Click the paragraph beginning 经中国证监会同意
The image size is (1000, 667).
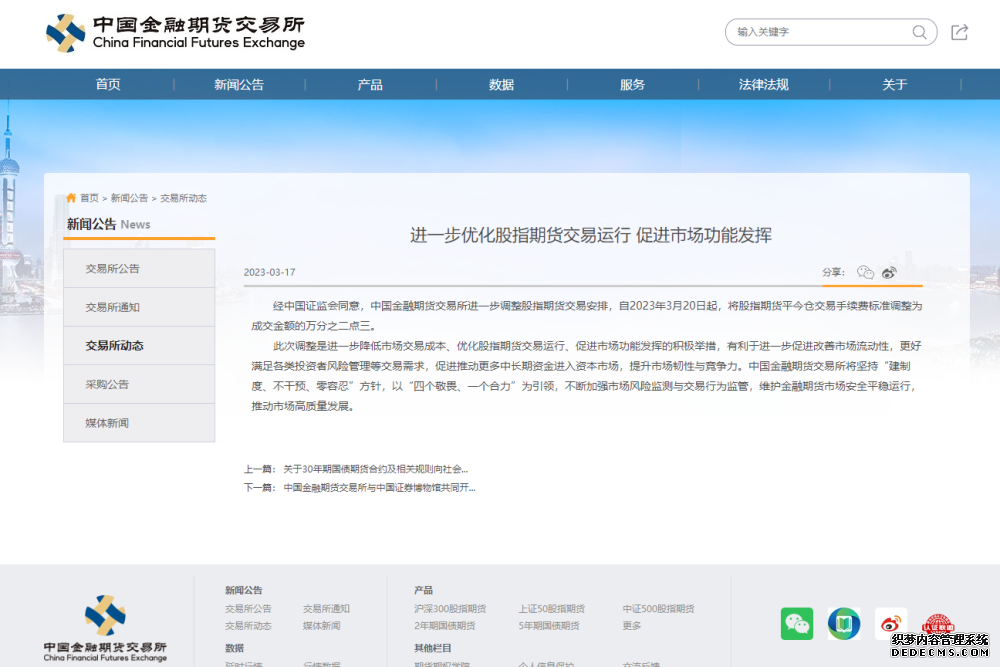[x=587, y=316]
